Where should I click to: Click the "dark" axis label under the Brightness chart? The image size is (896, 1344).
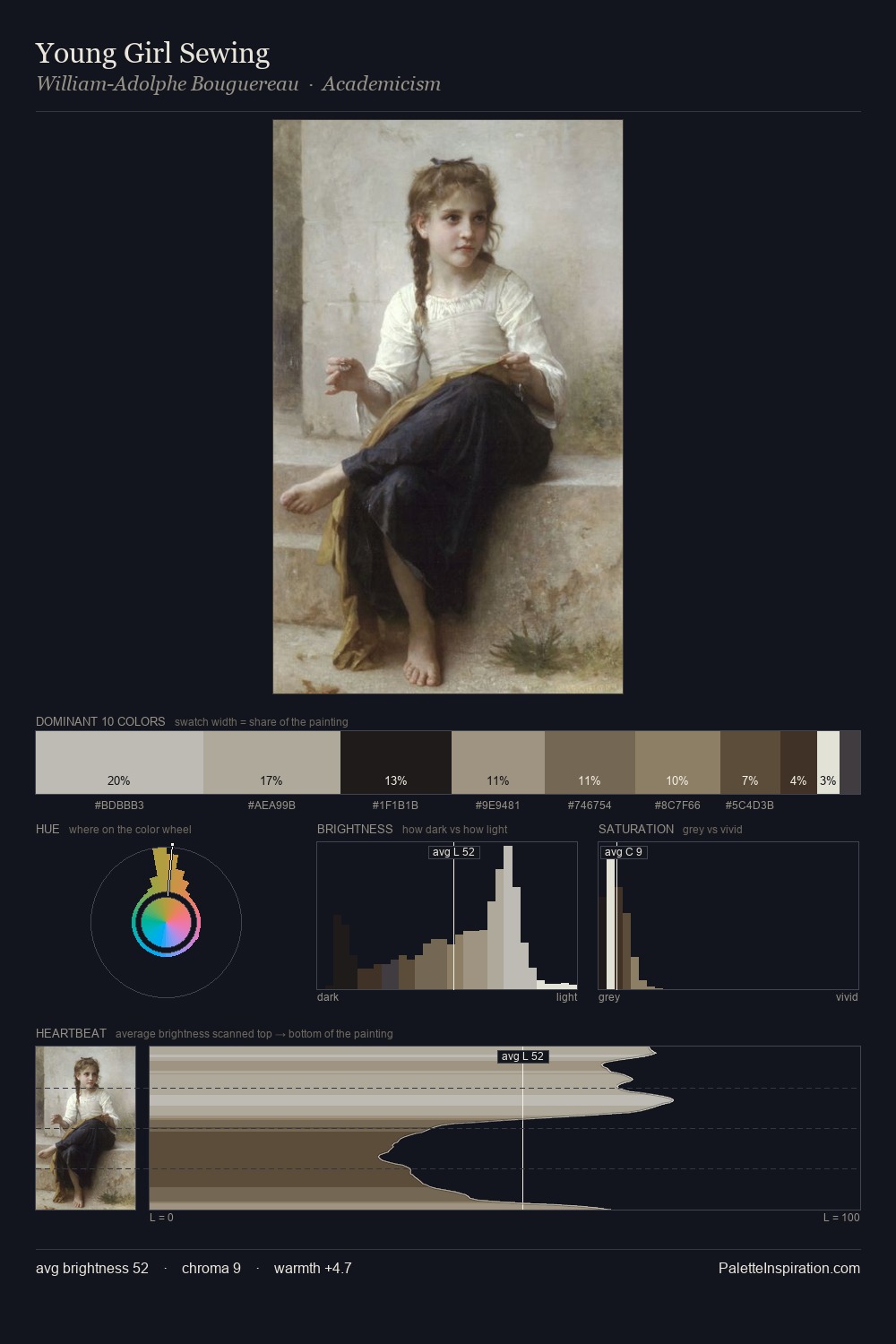pyautogui.click(x=328, y=997)
